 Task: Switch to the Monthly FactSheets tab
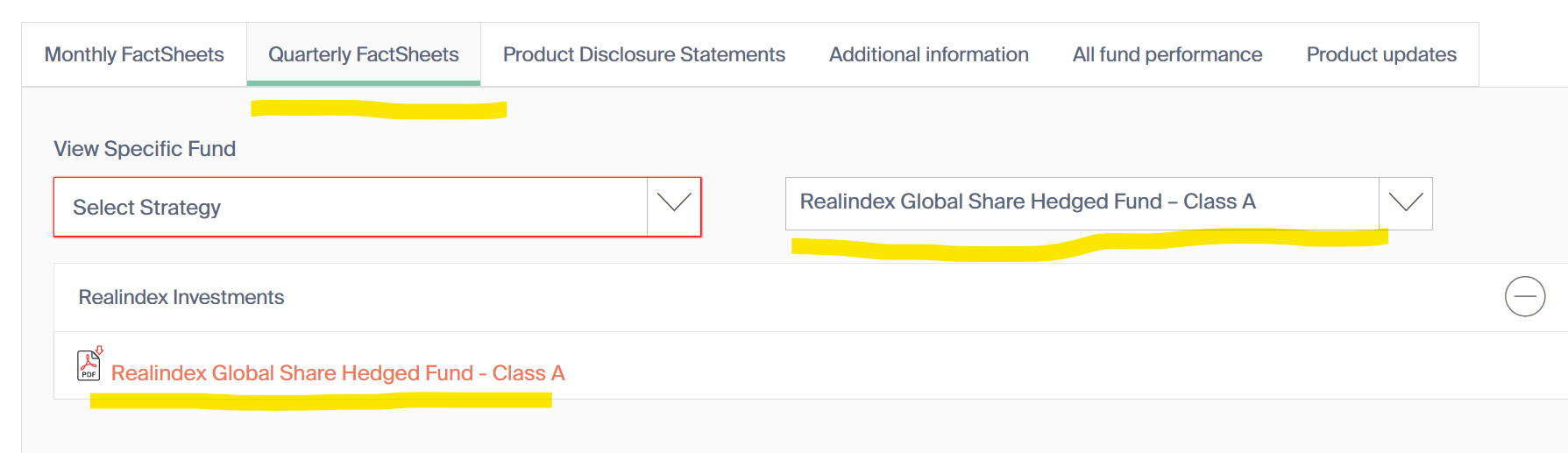[134, 54]
